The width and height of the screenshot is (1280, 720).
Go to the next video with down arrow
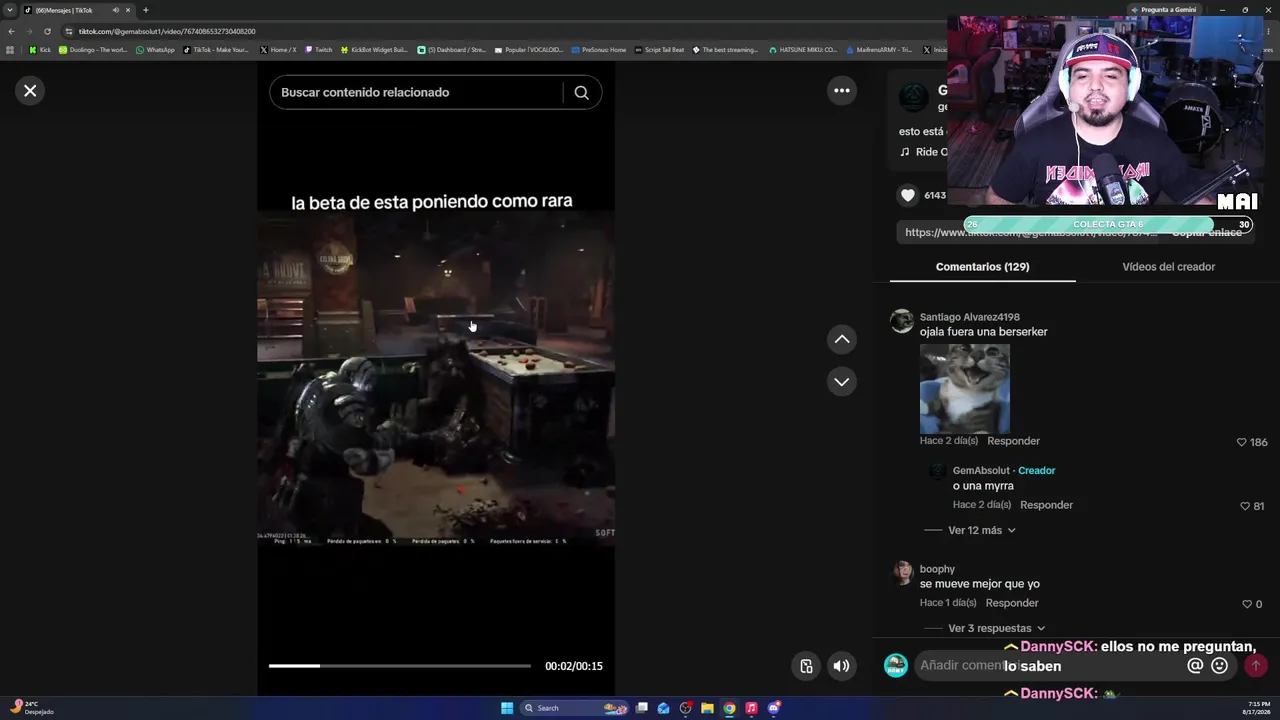(842, 382)
